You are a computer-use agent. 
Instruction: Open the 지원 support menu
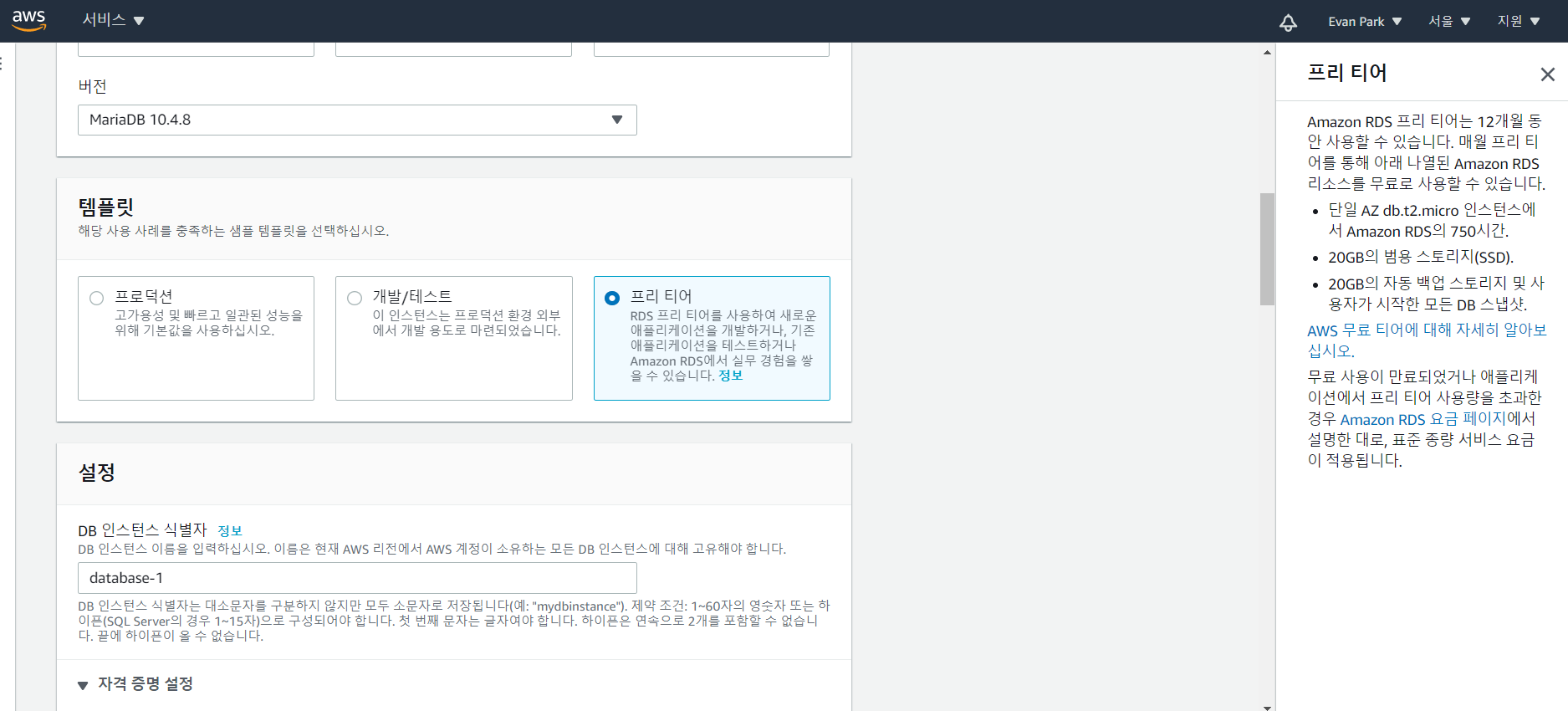coord(1519,22)
